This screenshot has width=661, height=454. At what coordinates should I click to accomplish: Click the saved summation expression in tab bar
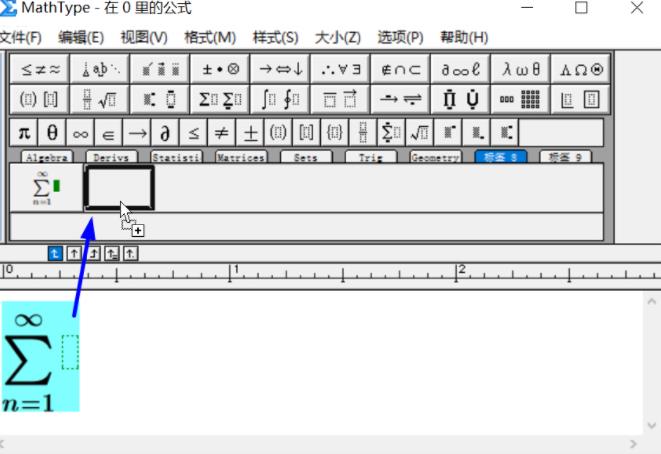tap(46, 188)
